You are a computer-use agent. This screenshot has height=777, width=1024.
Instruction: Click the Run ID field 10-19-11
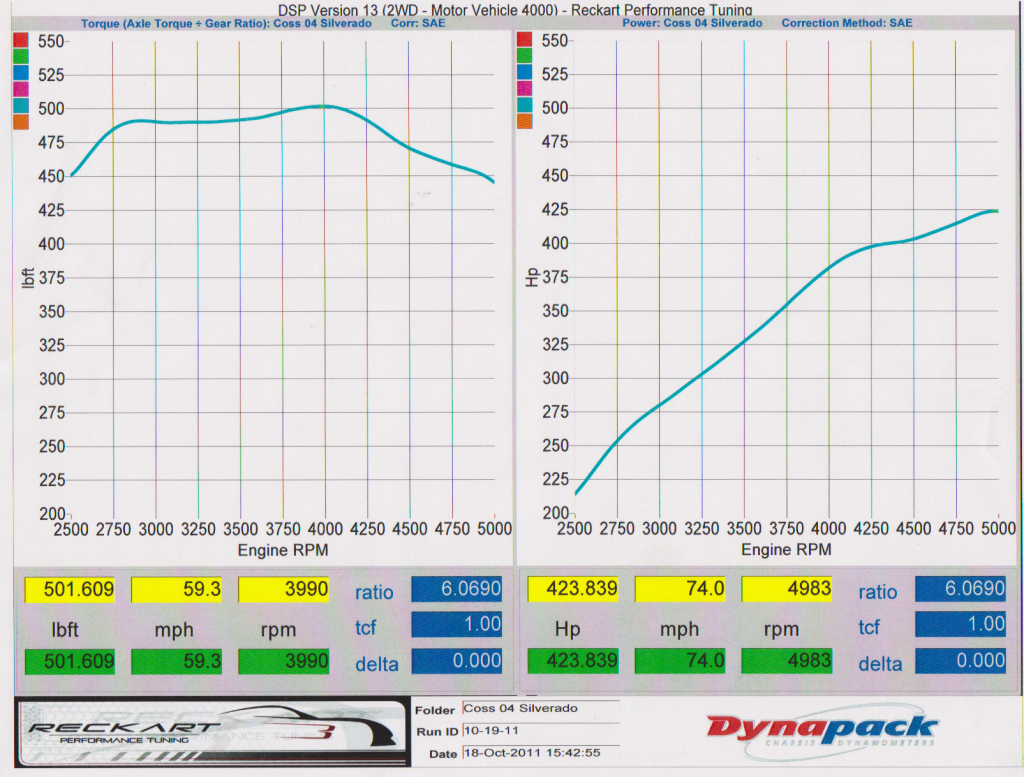point(541,731)
